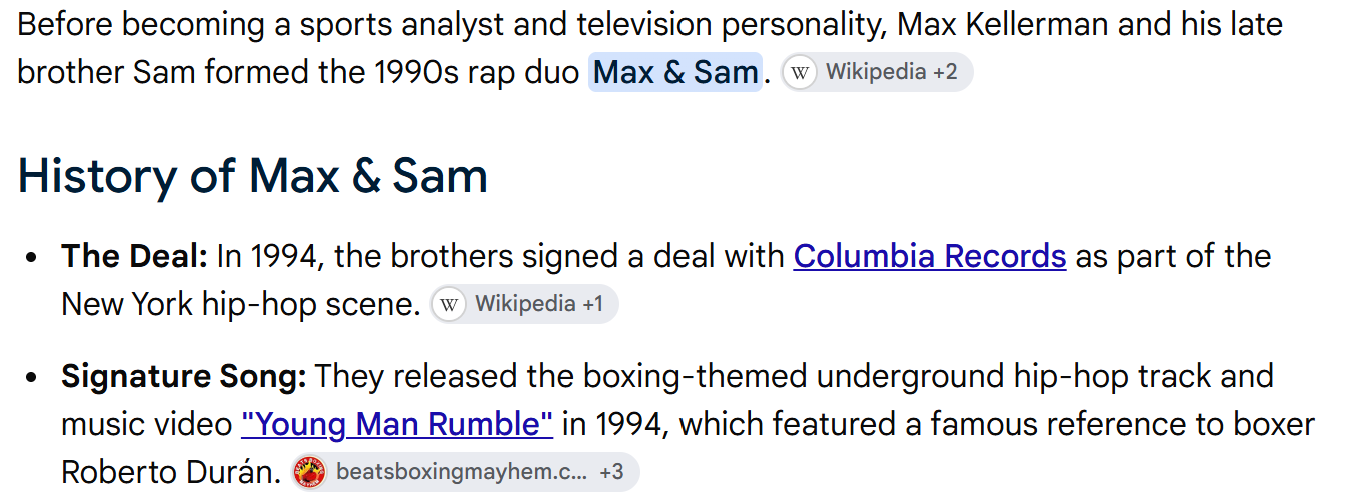Click the "History of Max & Sam" heading
Viewport: 1358px width, 504px height.
point(253,176)
